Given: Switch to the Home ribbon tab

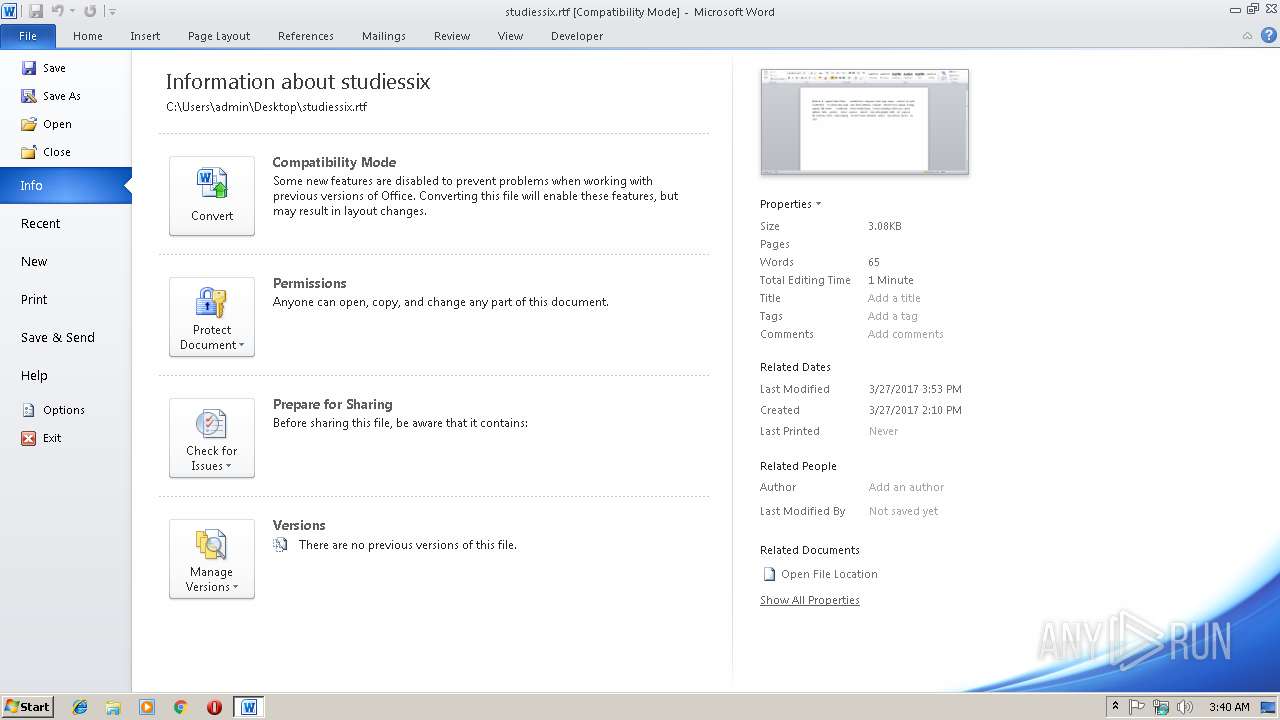Looking at the screenshot, I should [88, 36].
